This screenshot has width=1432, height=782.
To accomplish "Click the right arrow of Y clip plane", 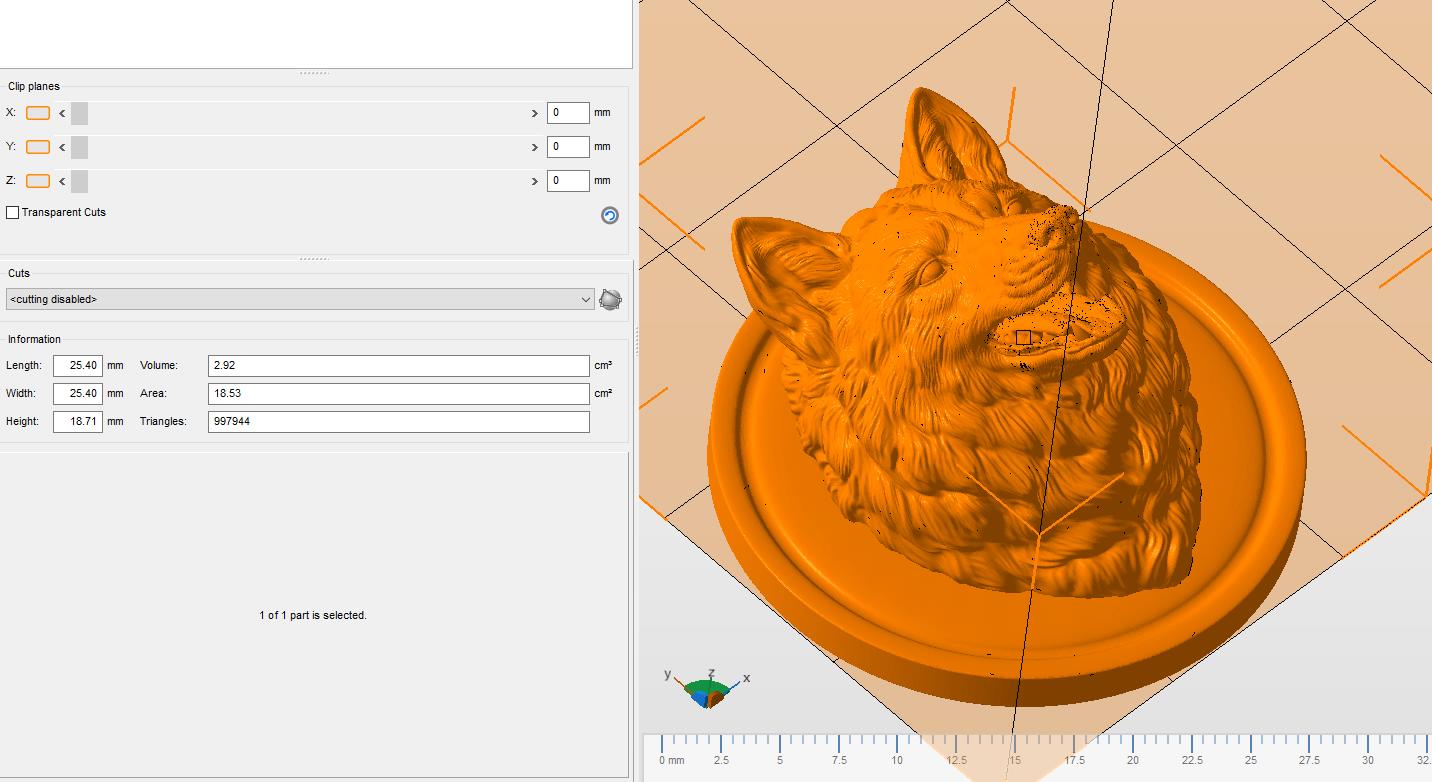I will (534, 147).
